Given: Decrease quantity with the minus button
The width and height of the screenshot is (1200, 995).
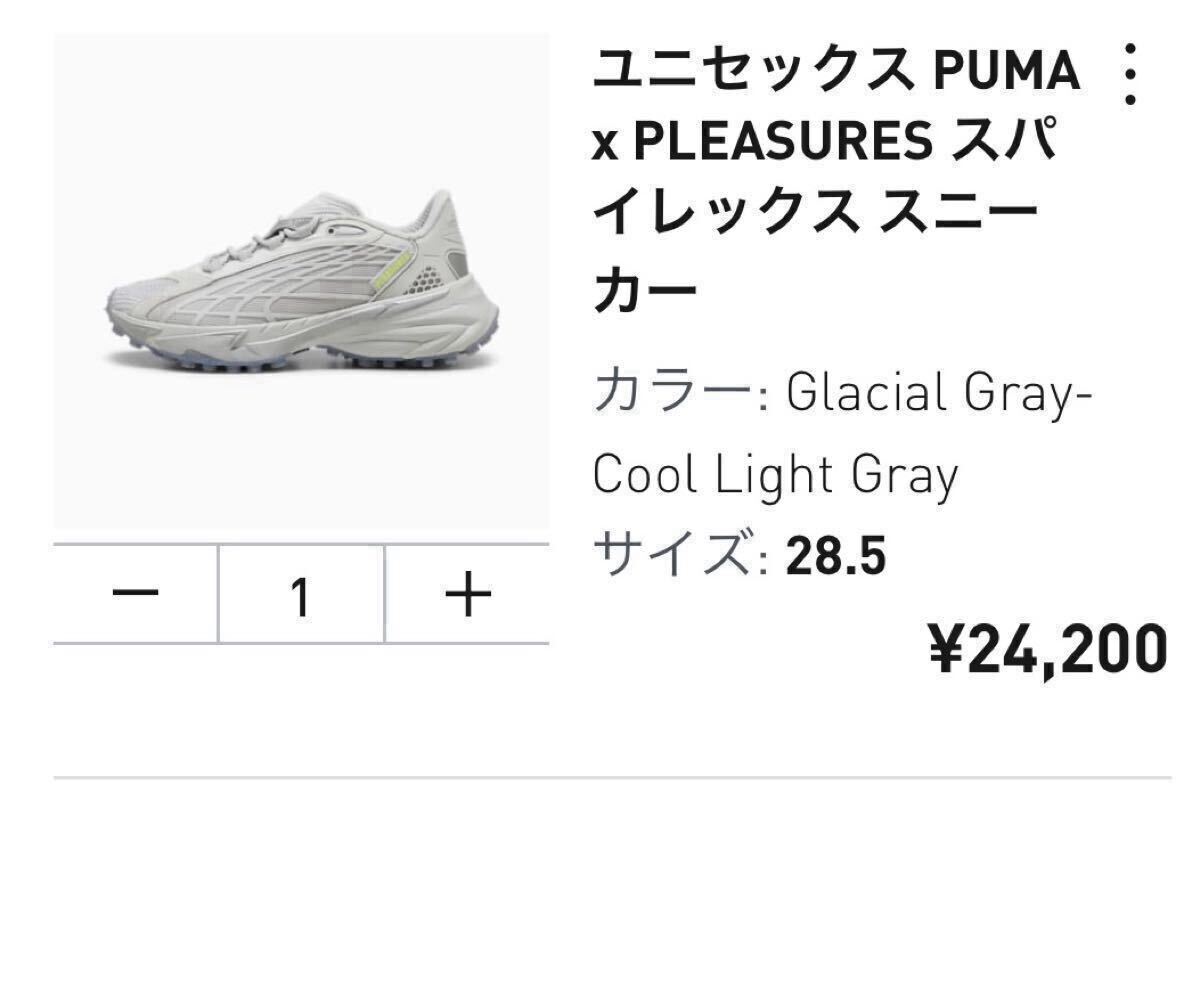Looking at the screenshot, I should 135,594.
